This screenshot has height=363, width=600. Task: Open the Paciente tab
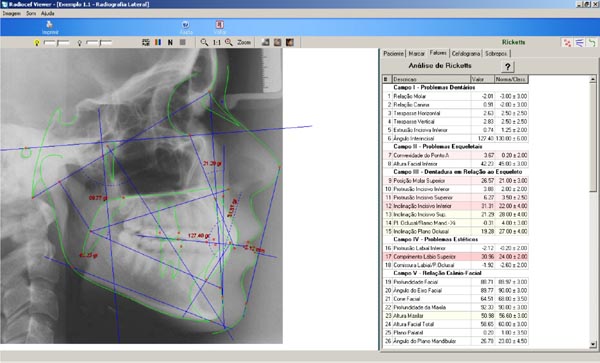[x=393, y=54]
